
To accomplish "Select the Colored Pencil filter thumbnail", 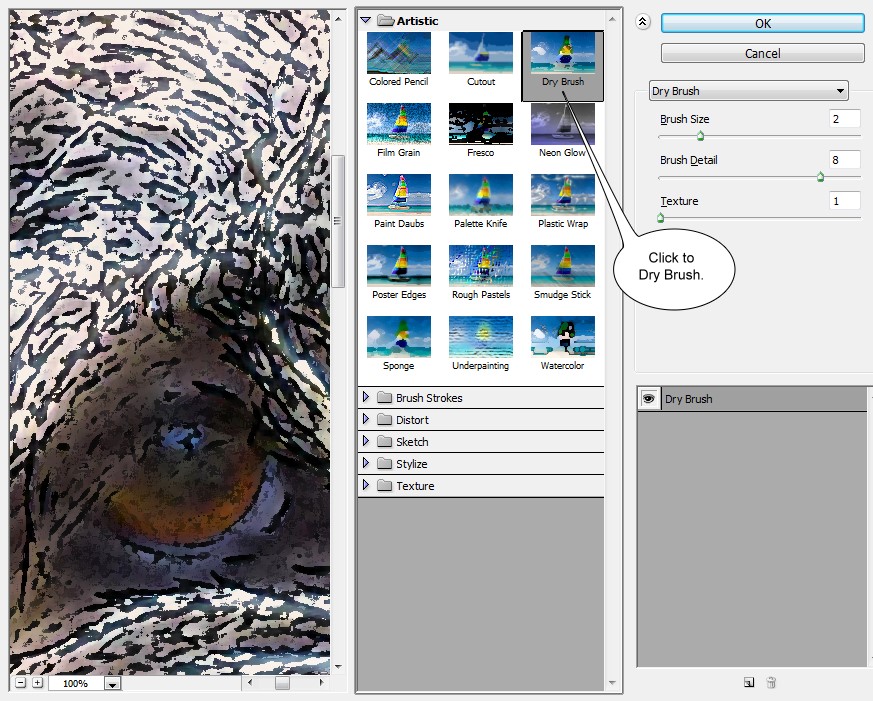I will 398,53.
